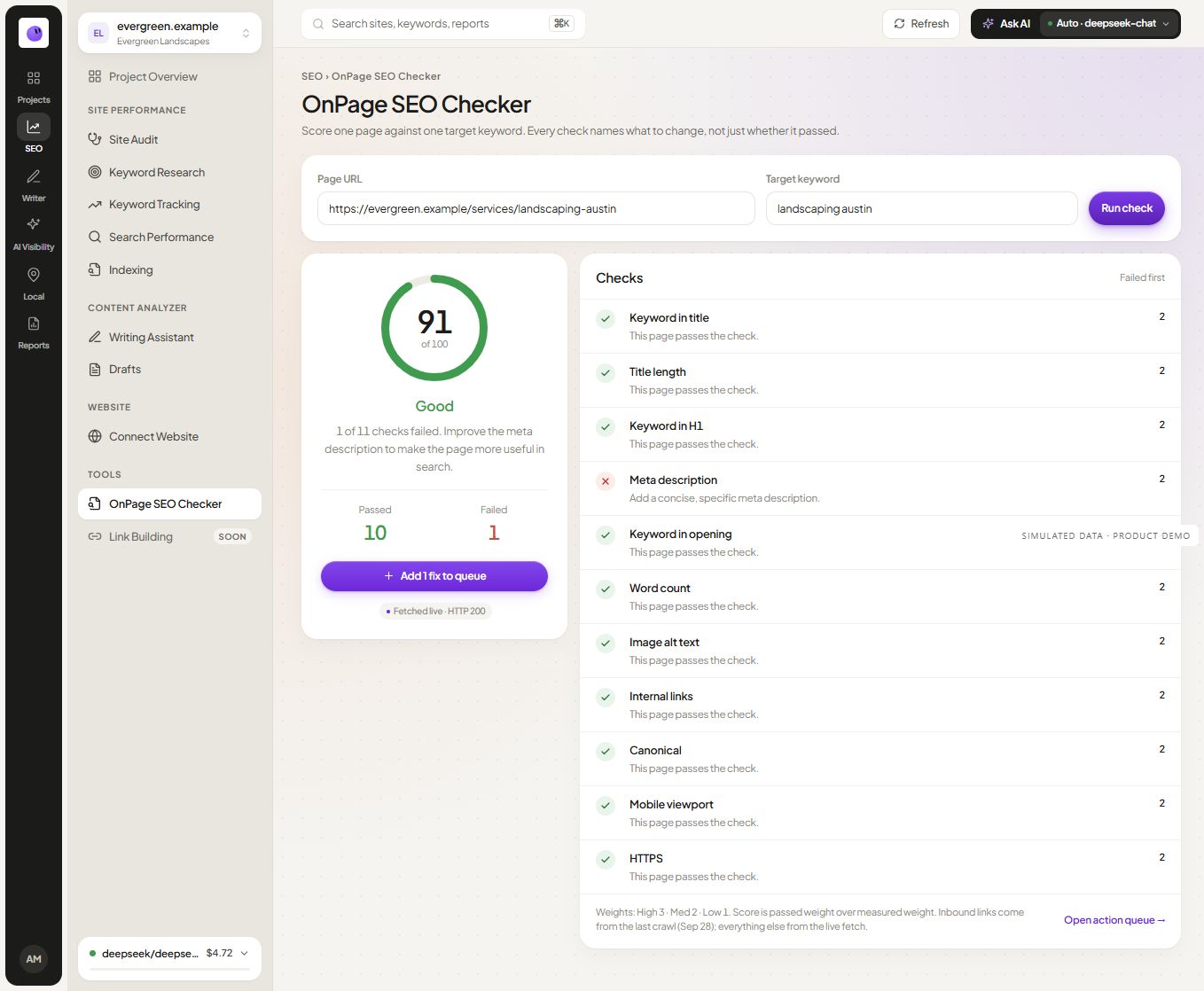Open Reports rail icon
Image resolution: width=1204 pixels, height=991 pixels.
coord(34,332)
